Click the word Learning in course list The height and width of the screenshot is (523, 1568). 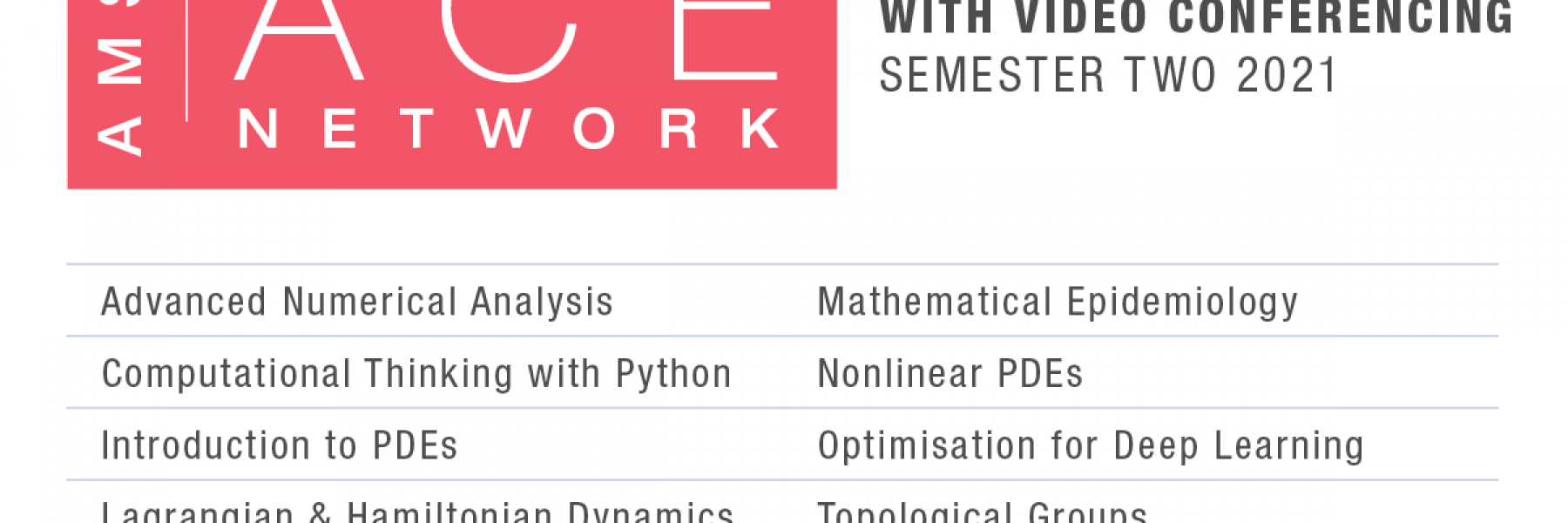(1288, 446)
